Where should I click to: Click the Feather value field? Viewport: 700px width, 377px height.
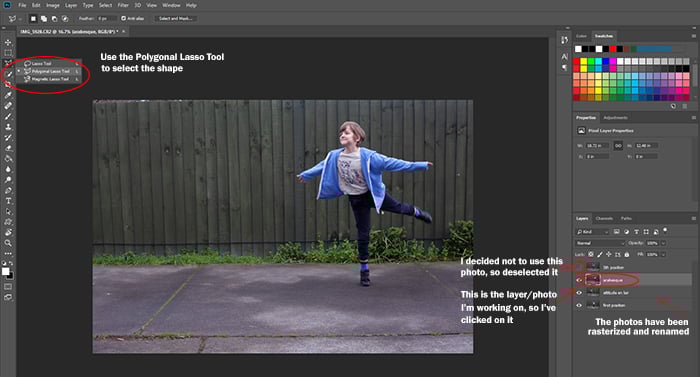[x=106, y=18]
